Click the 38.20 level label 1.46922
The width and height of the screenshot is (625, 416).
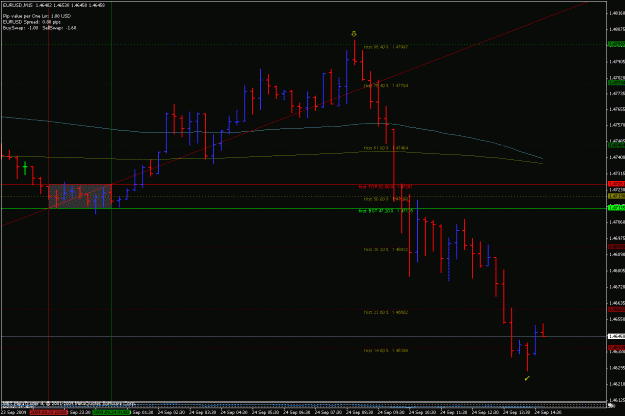[386, 250]
